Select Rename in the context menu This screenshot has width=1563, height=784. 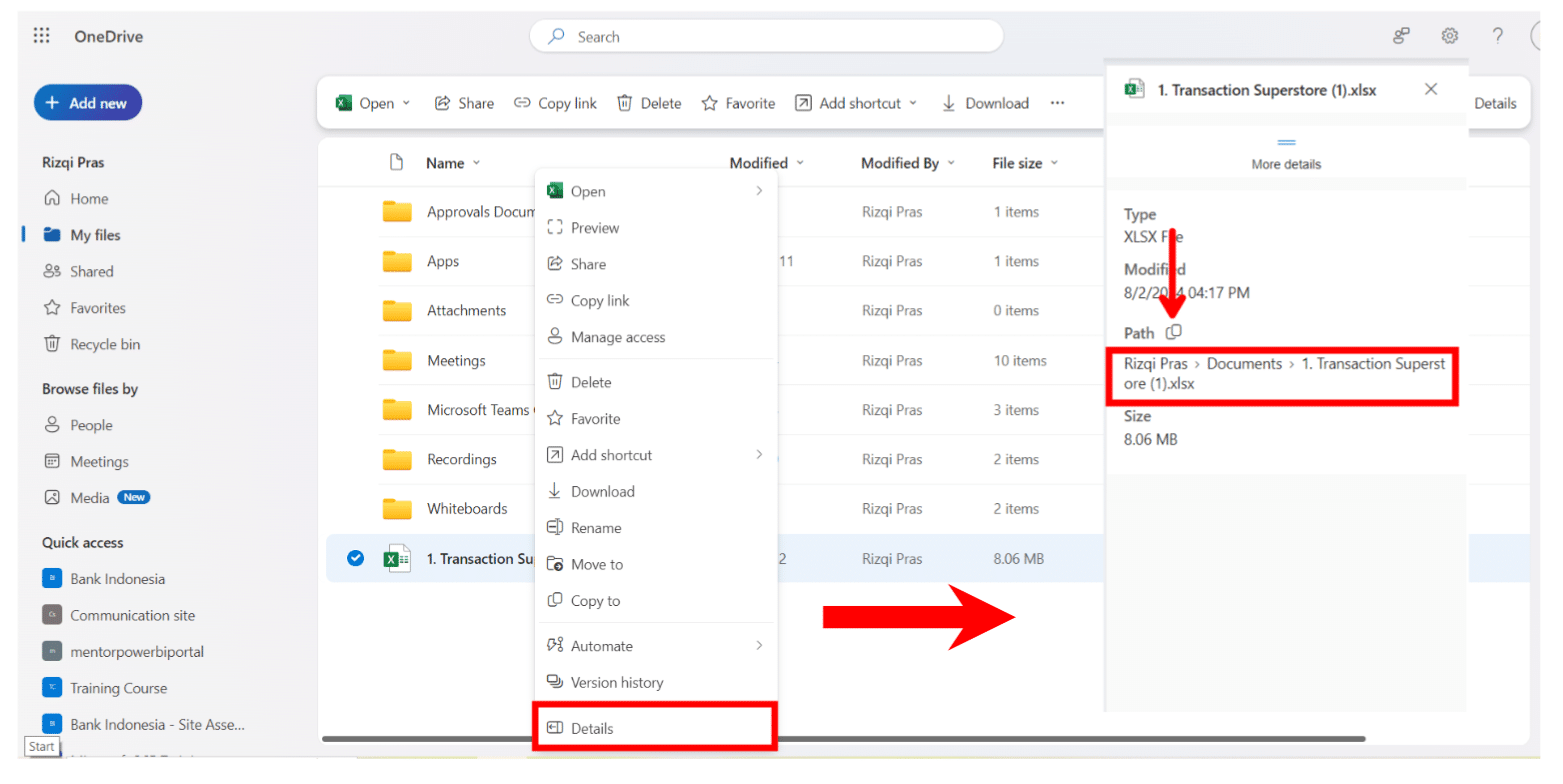655,528
